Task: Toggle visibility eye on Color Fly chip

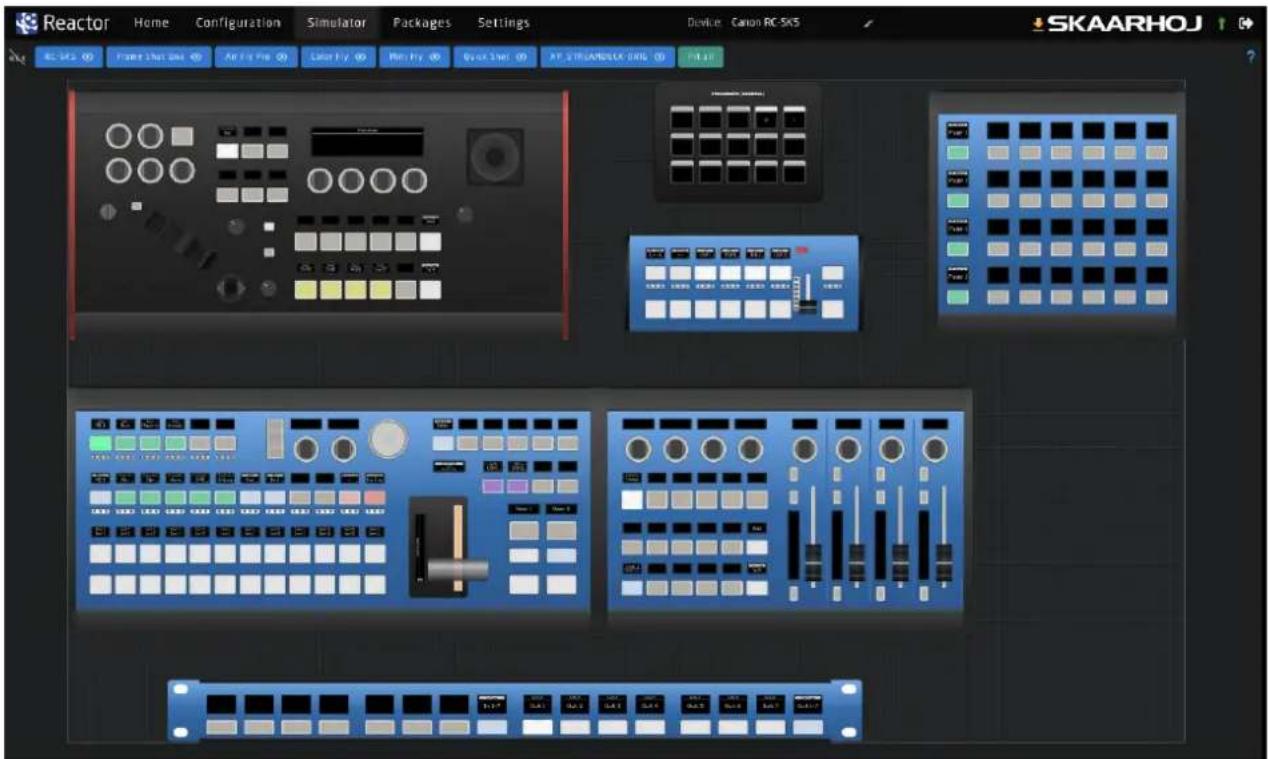Action: tap(359, 57)
